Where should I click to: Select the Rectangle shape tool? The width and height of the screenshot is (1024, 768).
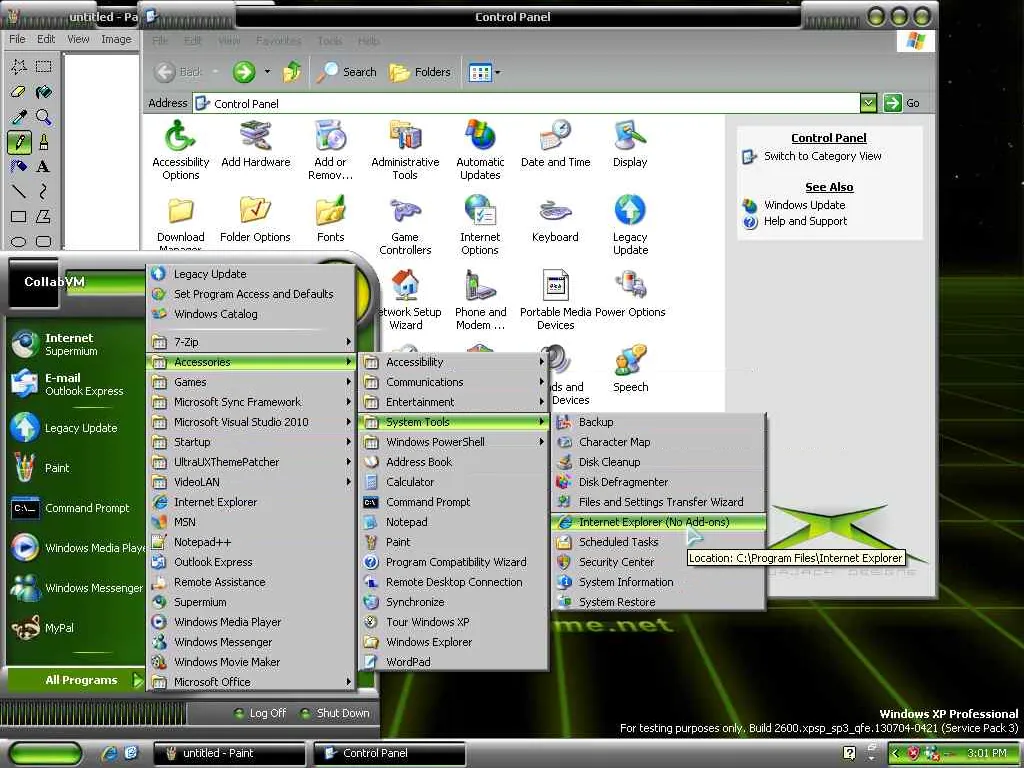tap(19, 216)
